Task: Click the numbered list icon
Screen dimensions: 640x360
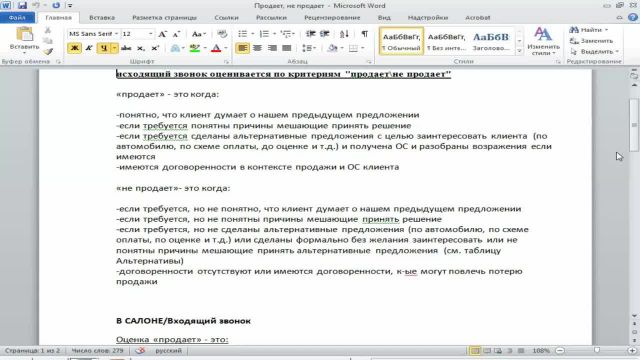Action: click(x=264, y=34)
